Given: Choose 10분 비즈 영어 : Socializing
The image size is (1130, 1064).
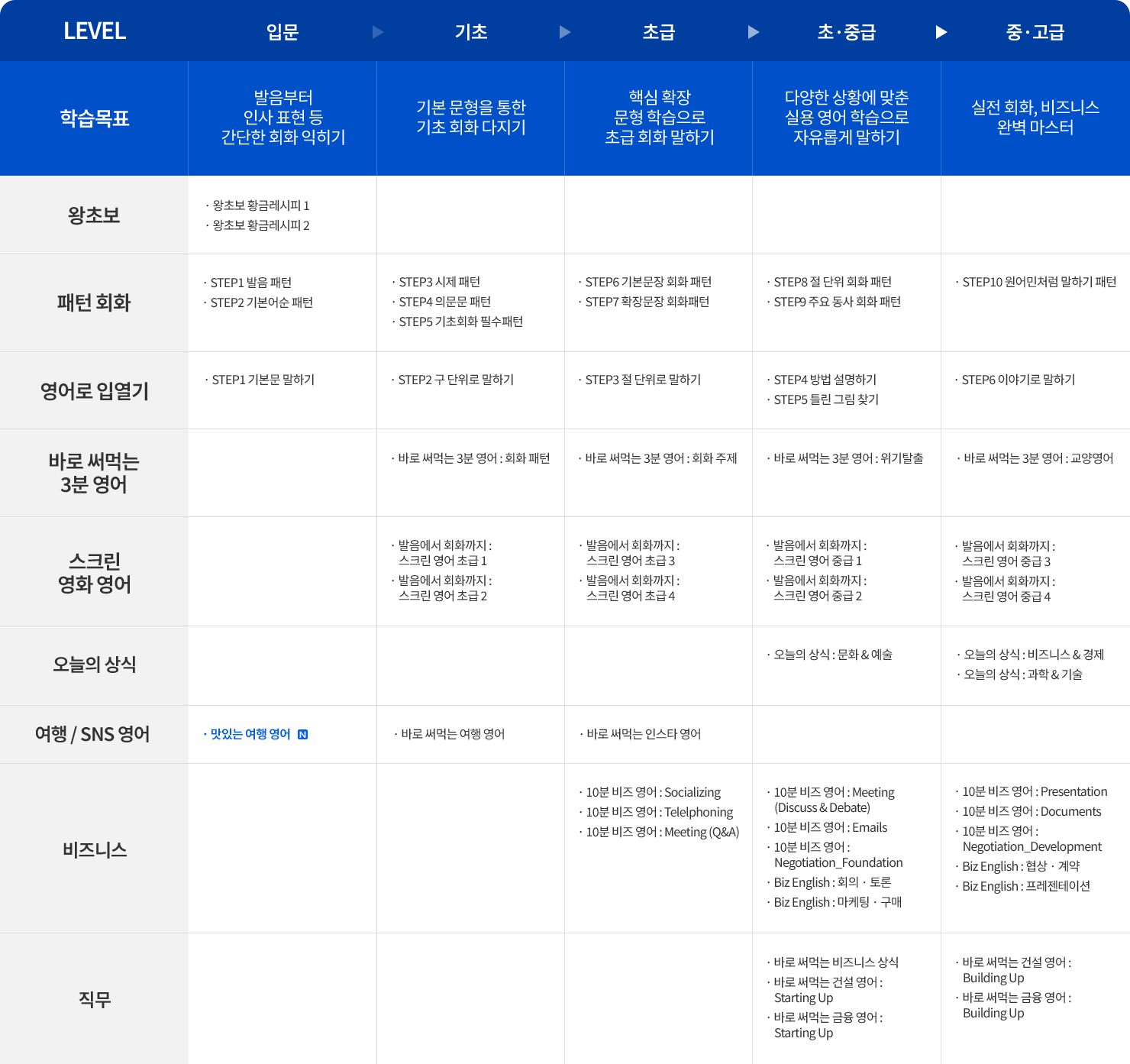Looking at the screenshot, I should pyautogui.click(x=653, y=793).
